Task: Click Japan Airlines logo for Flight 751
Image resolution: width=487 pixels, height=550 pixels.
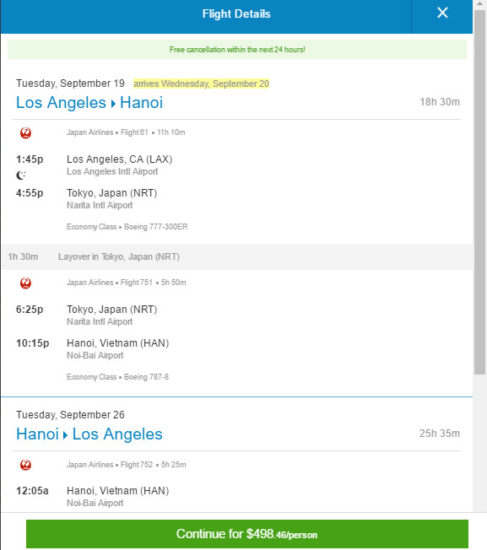Action: click(26, 283)
